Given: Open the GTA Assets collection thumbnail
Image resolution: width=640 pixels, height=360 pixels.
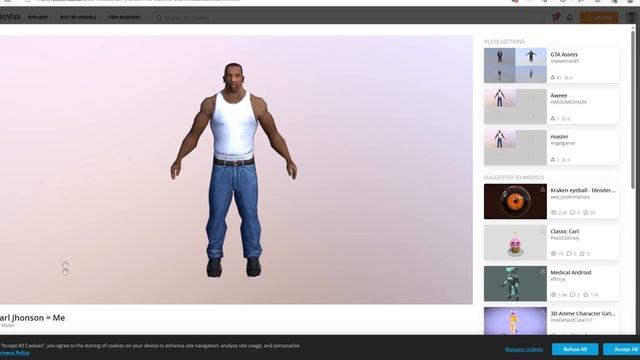Looking at the screenshot, I should point(515,65).
